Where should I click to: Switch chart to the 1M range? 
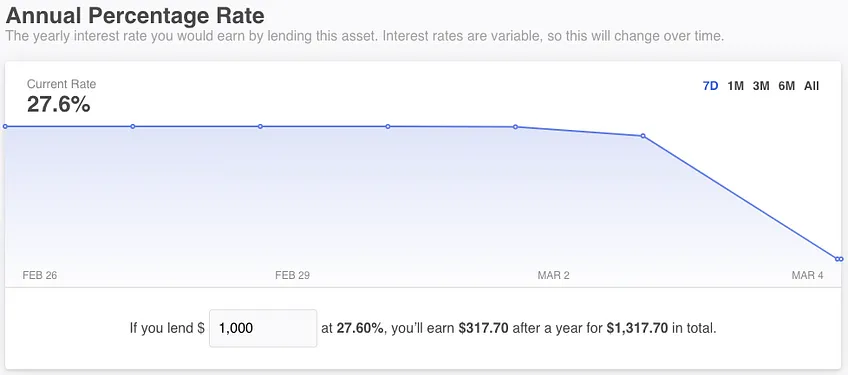(736, 85)
